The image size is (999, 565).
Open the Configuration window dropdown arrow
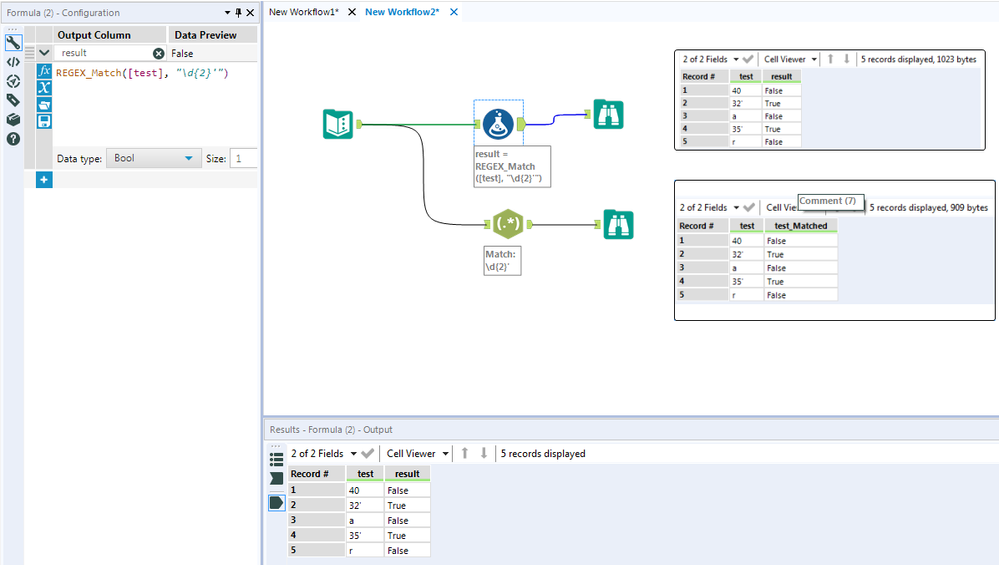(227, 12)
